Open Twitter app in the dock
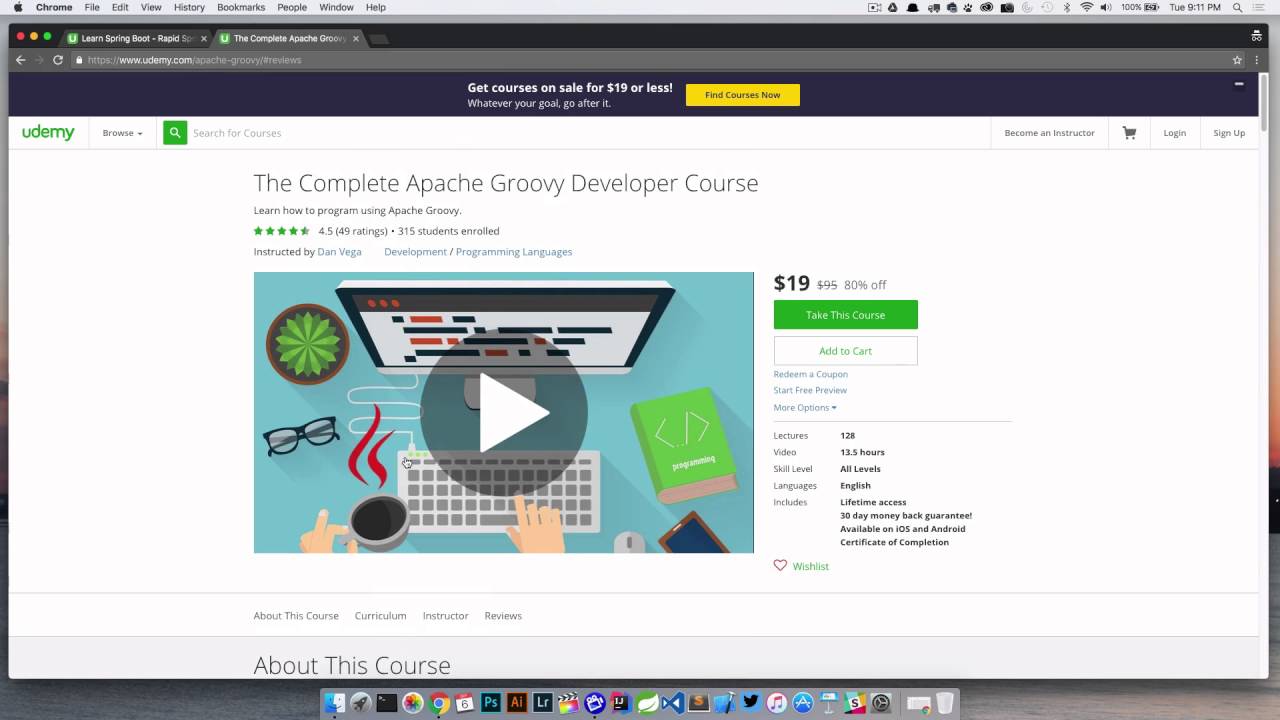1280x720 pixels. [751, 703]
